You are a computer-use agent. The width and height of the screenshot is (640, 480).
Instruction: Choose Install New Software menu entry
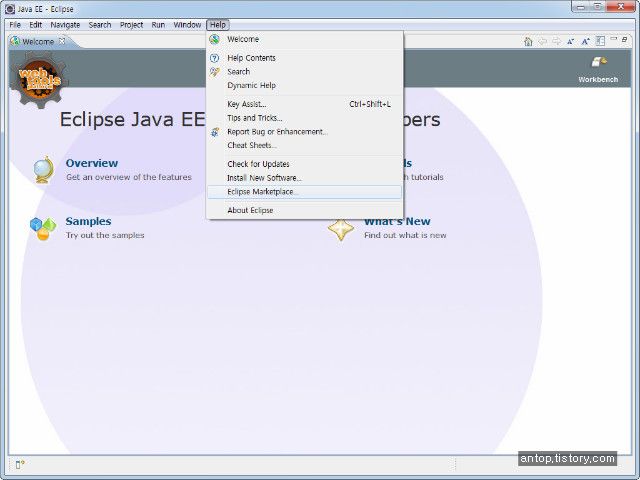coord(305,178)
